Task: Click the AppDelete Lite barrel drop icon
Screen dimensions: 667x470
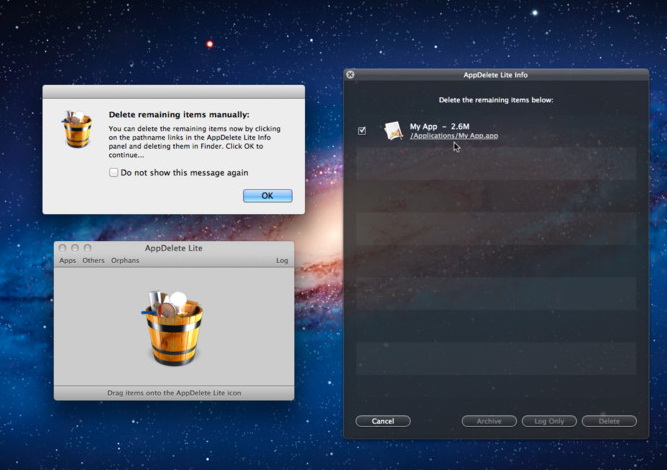Action: click(172, 328)
